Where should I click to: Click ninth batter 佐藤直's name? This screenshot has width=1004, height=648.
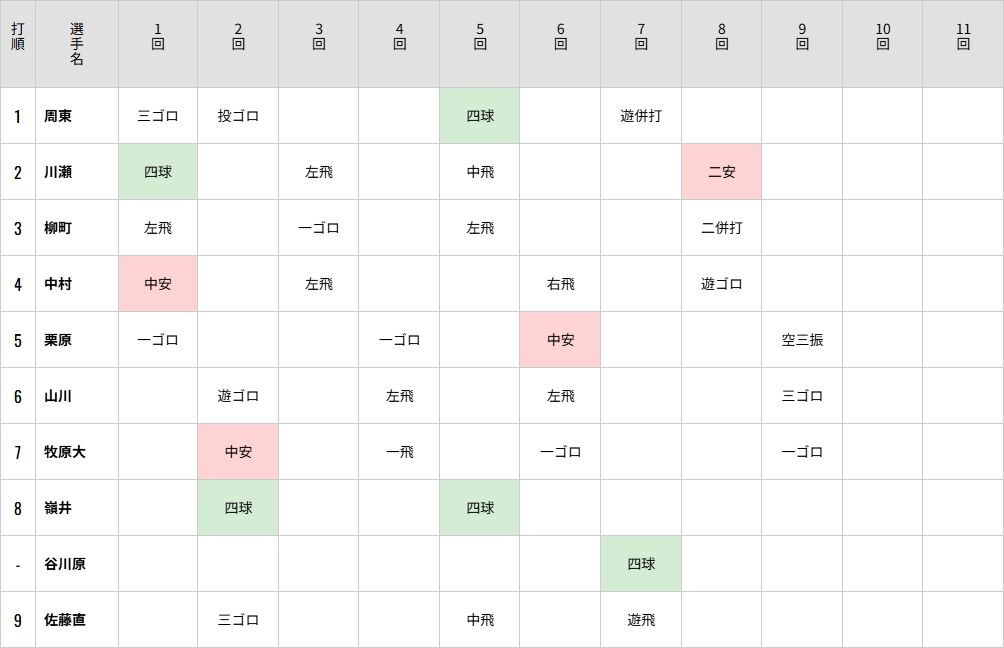[65, 620]
